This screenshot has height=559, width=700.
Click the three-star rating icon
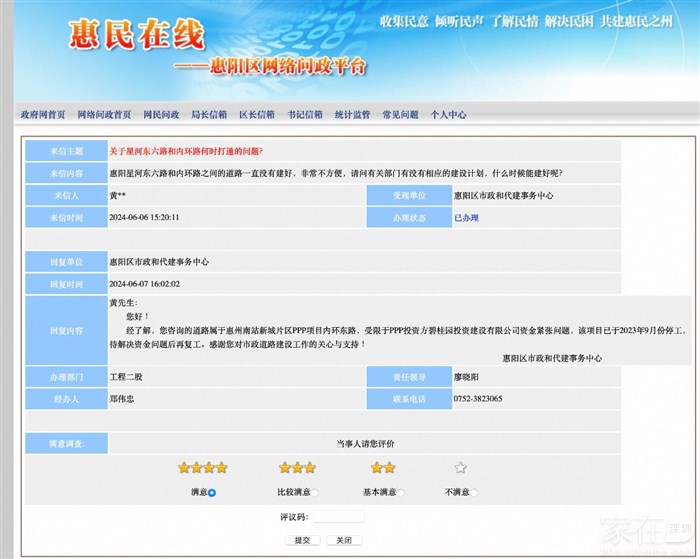[x=297, y=467]
